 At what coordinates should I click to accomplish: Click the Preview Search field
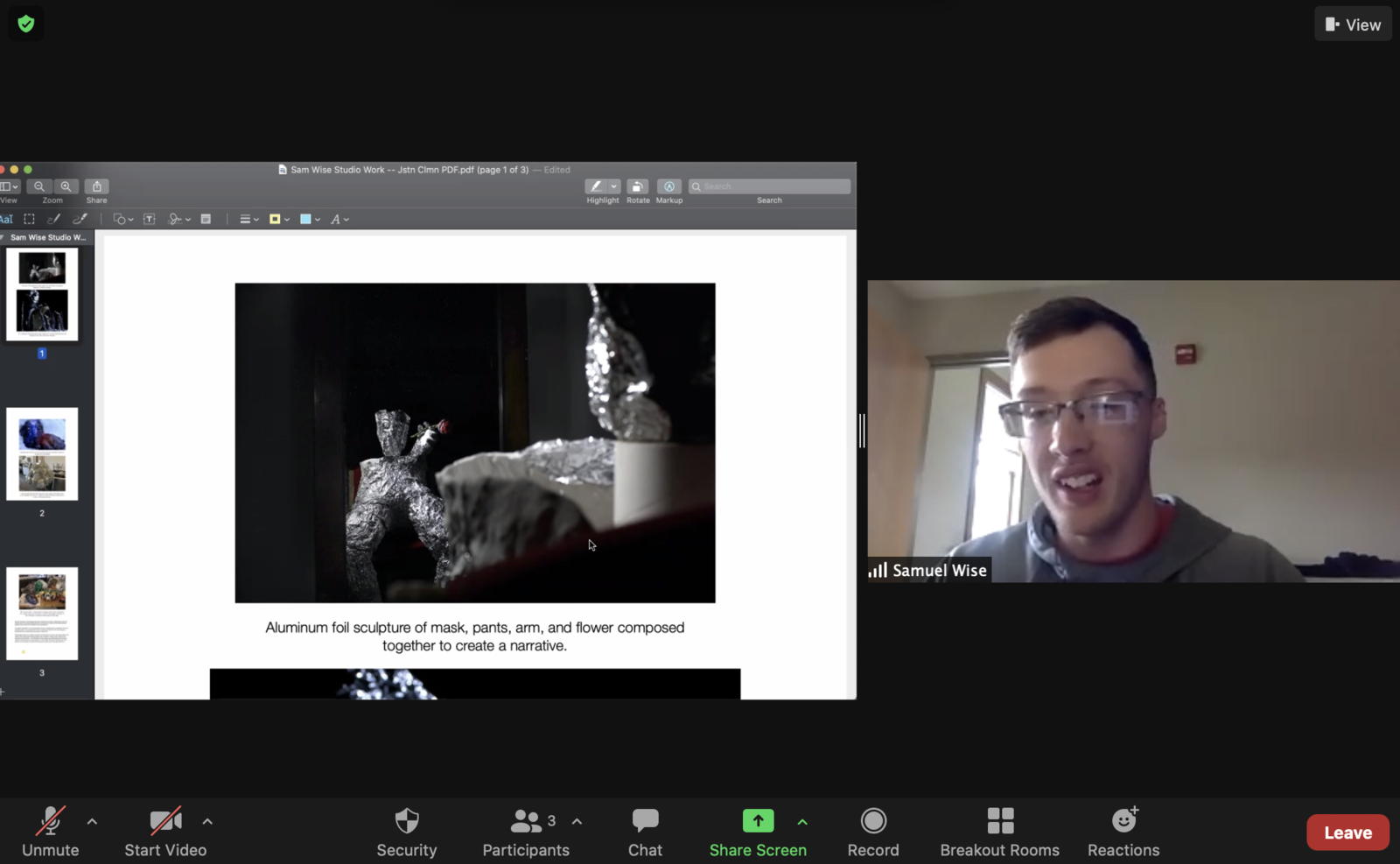coord(769,186)
